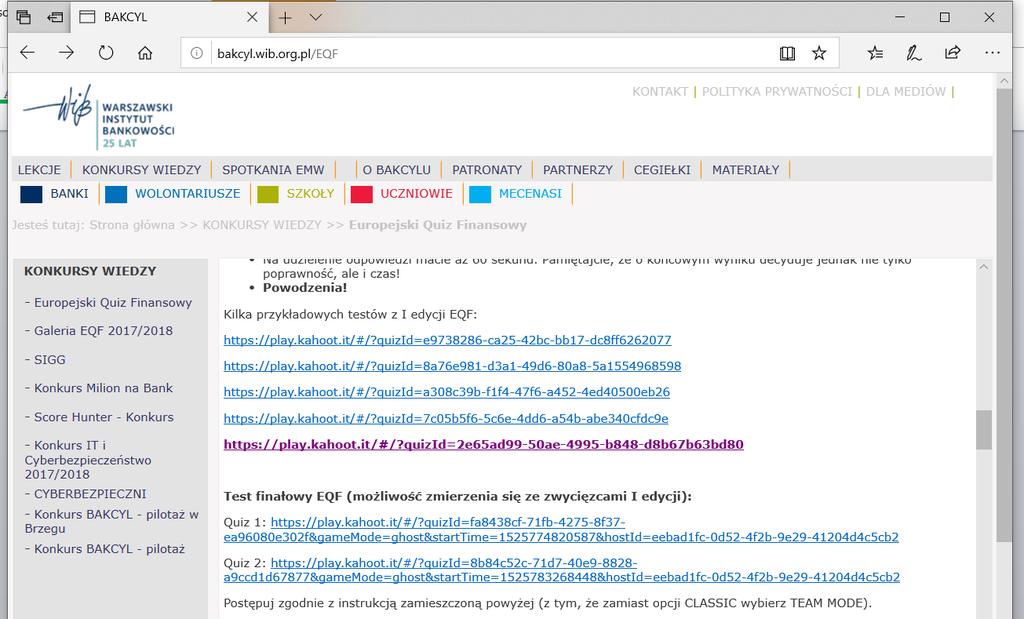The image size is (1024, 619).
Task: Click the inner content scroll-up arrow
Action: [984, 267]
